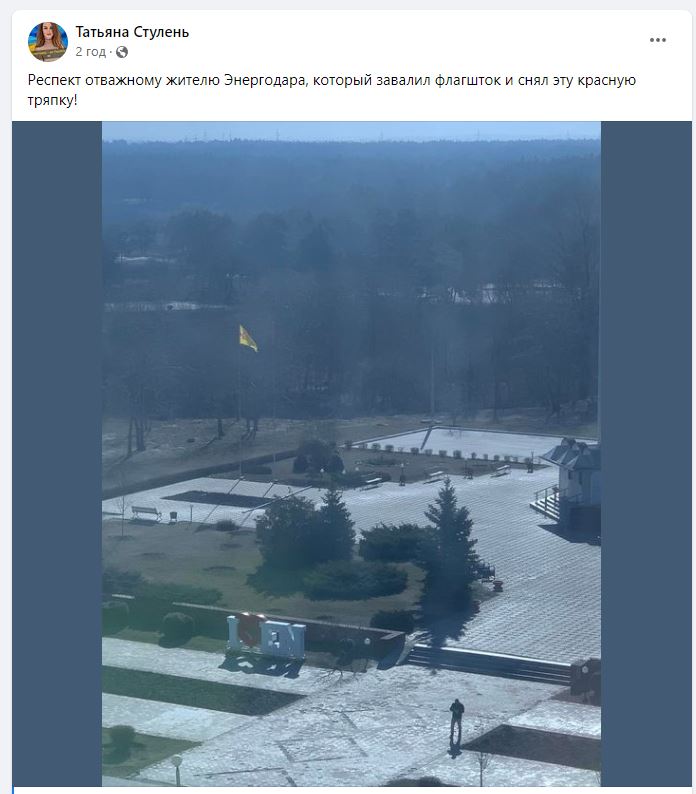Click the building with steps in photo

[x=570, y=485]
